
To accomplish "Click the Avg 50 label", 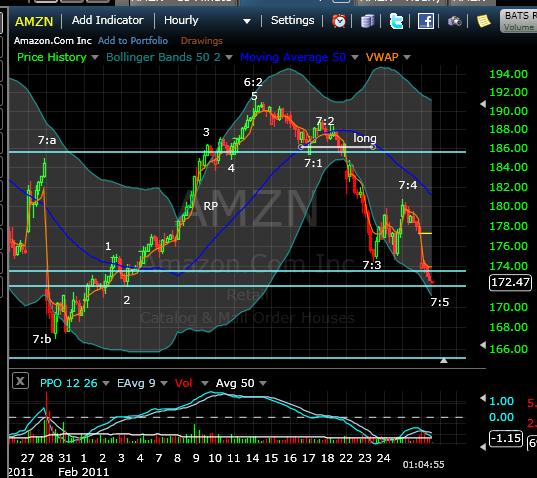I will 235,383.
